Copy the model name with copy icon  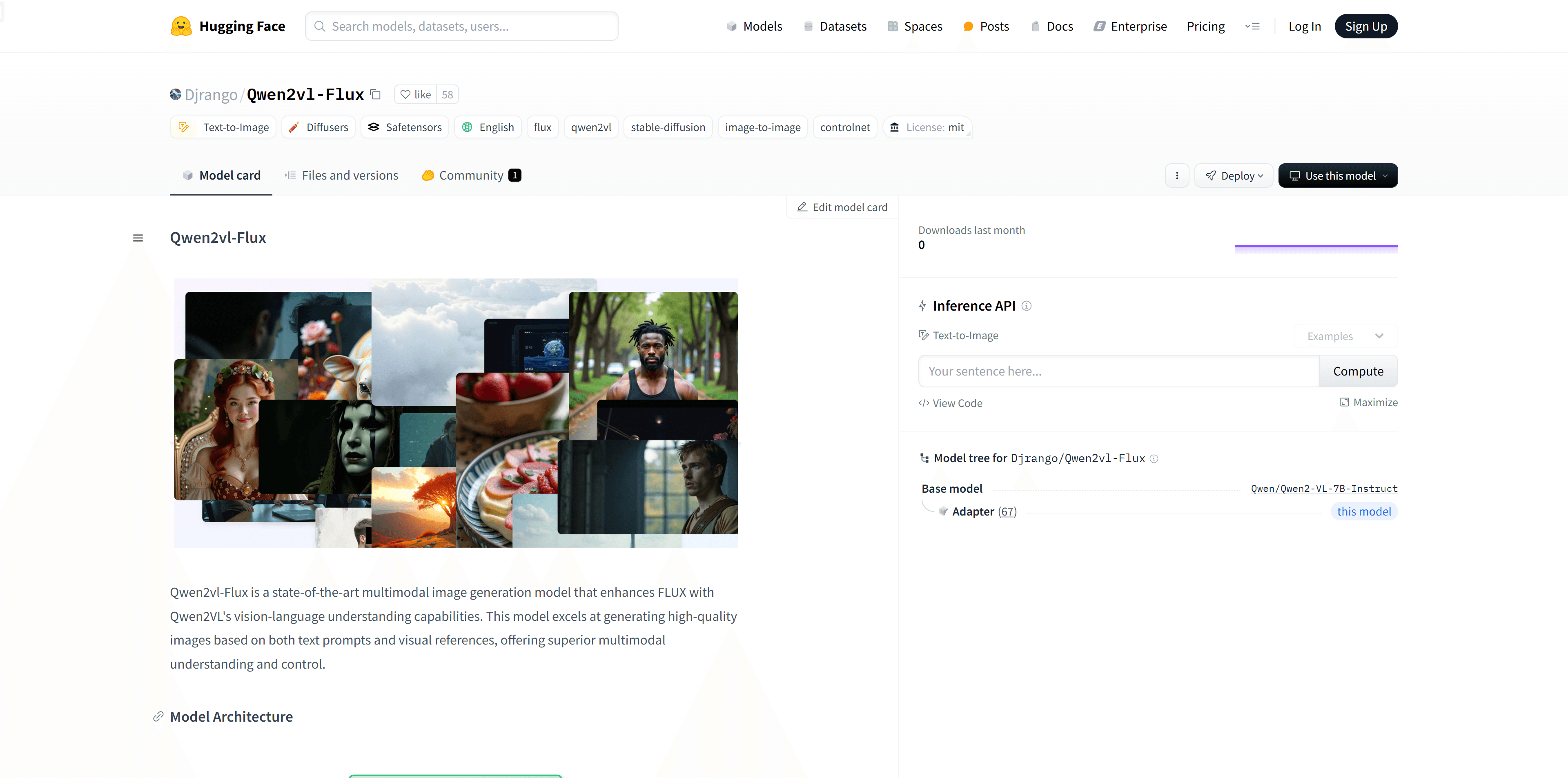pyautogui.click(x=376, y=94)
